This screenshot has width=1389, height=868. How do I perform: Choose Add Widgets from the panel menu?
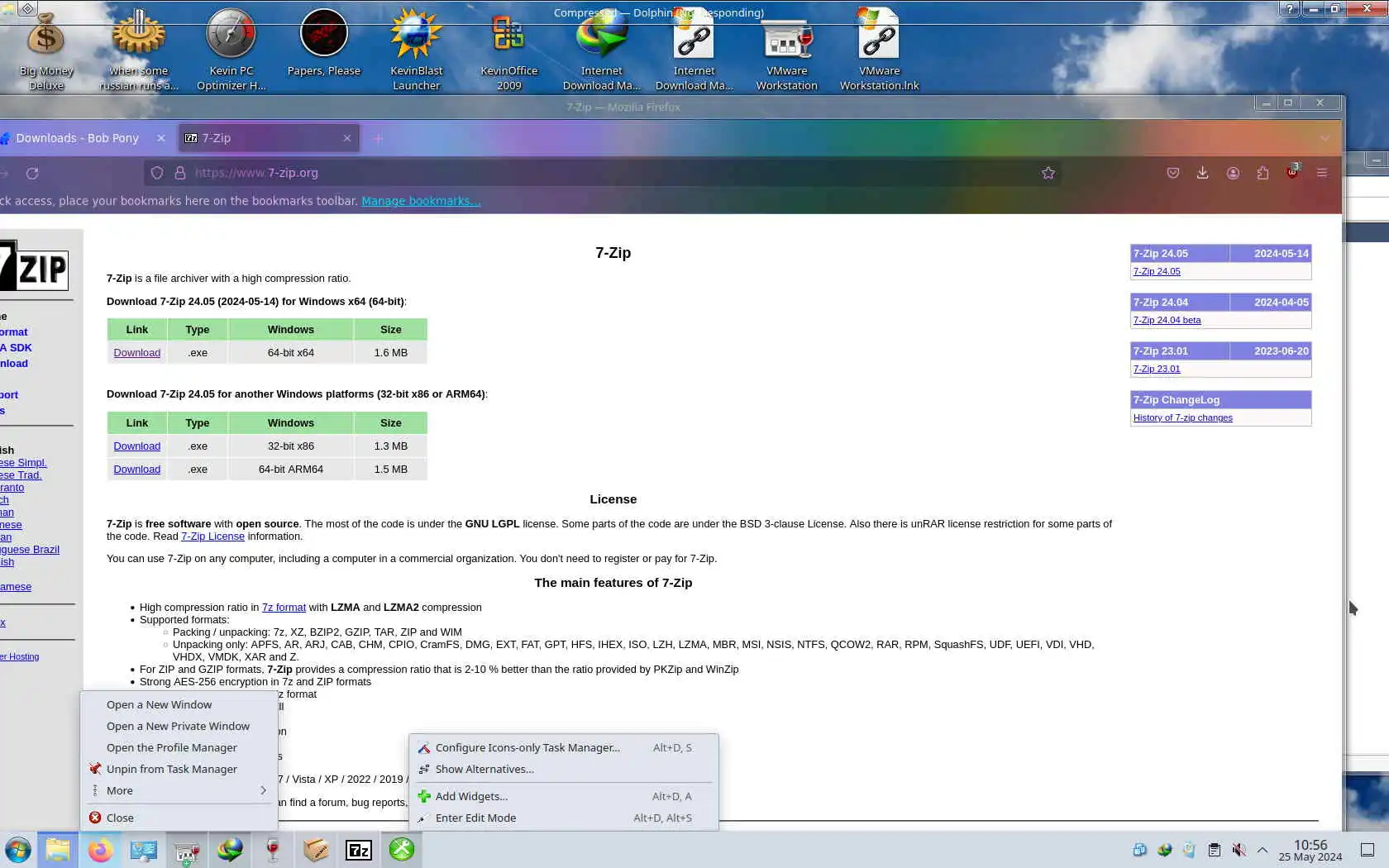pyautogui.click(x=563, y=796)
